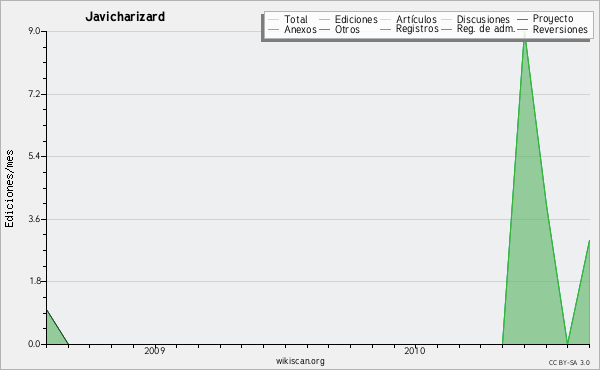Click the Reversiones legend entry

[553, 29]
